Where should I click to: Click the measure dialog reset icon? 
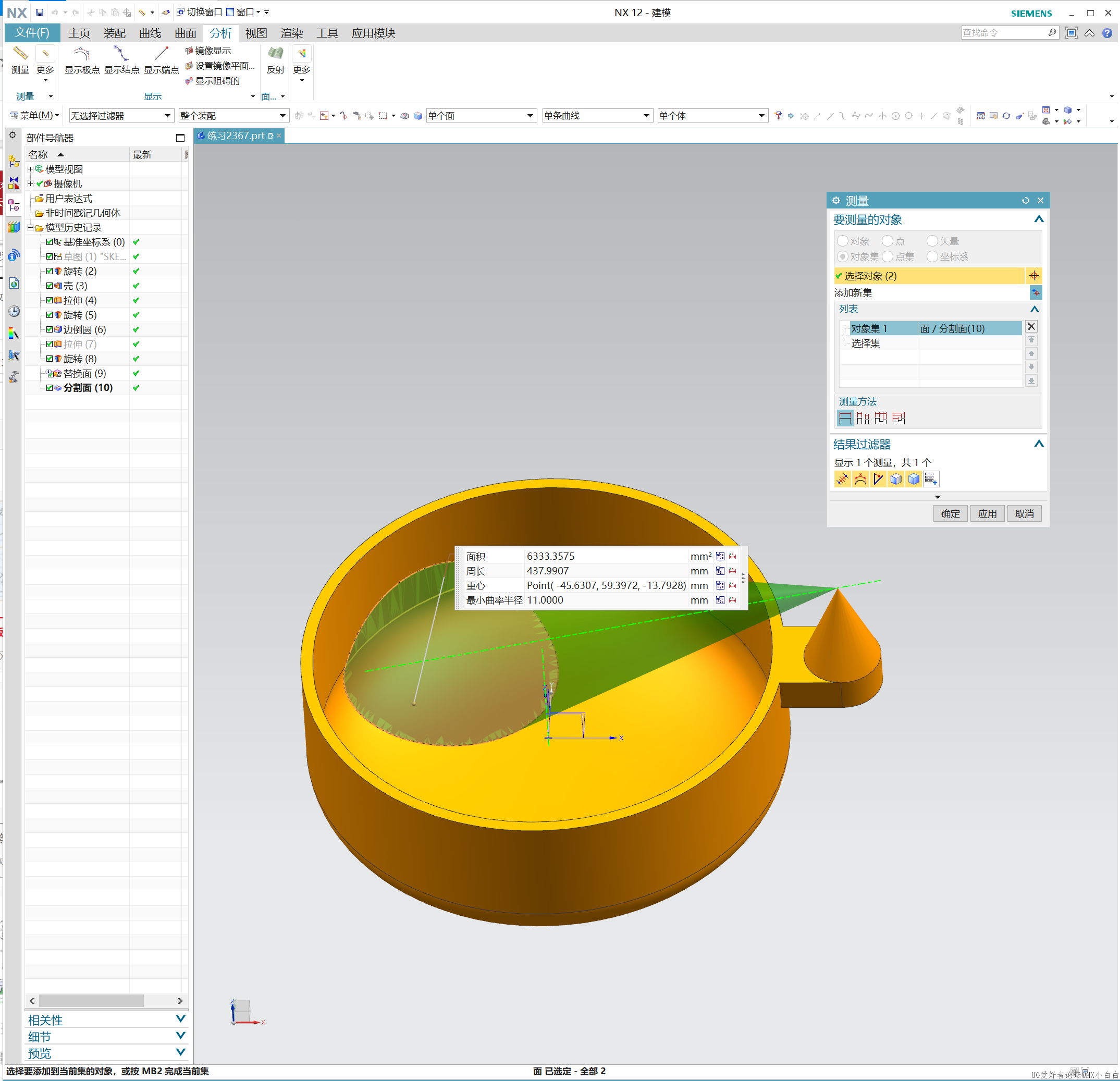pos(1025,201)
